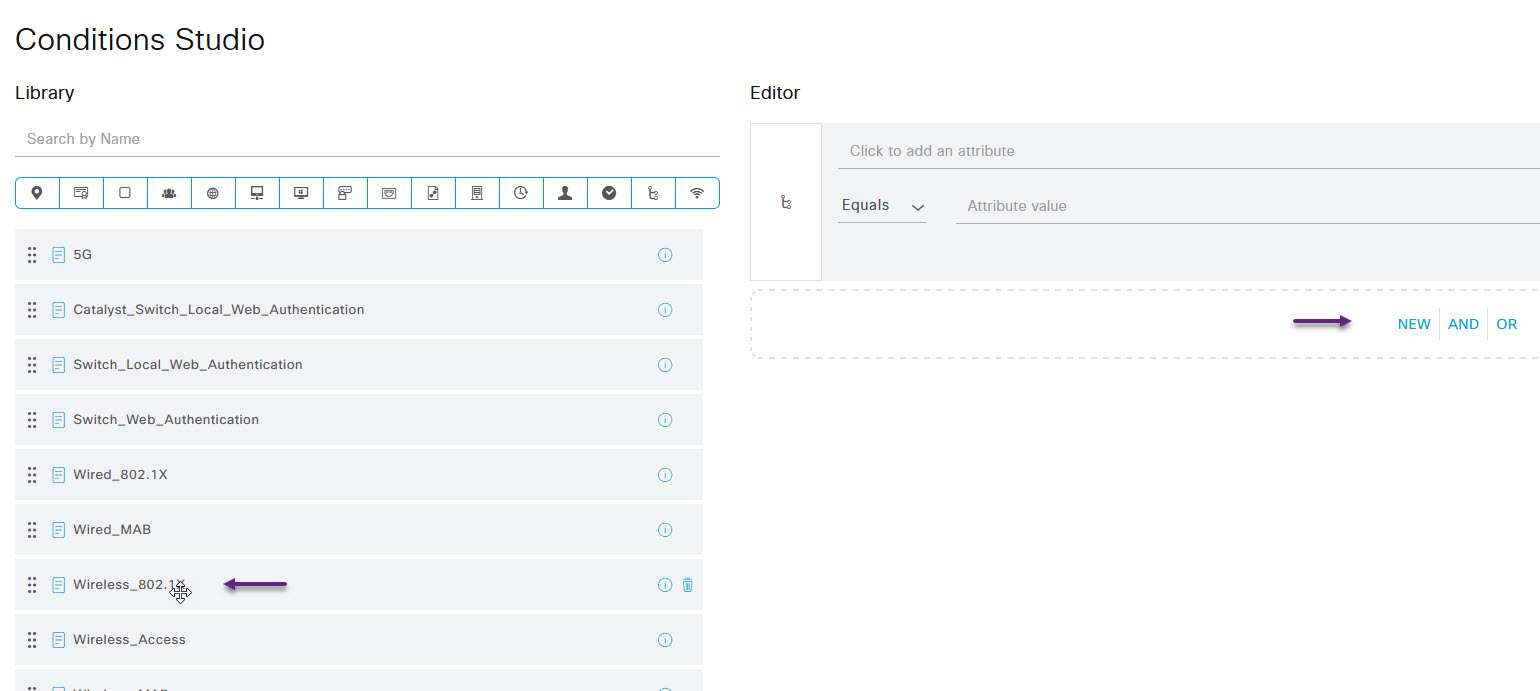The width and height of the screenshot is (1540, 691).
Task: Filter library by device lock icon
Action: [x=345, y=193]
